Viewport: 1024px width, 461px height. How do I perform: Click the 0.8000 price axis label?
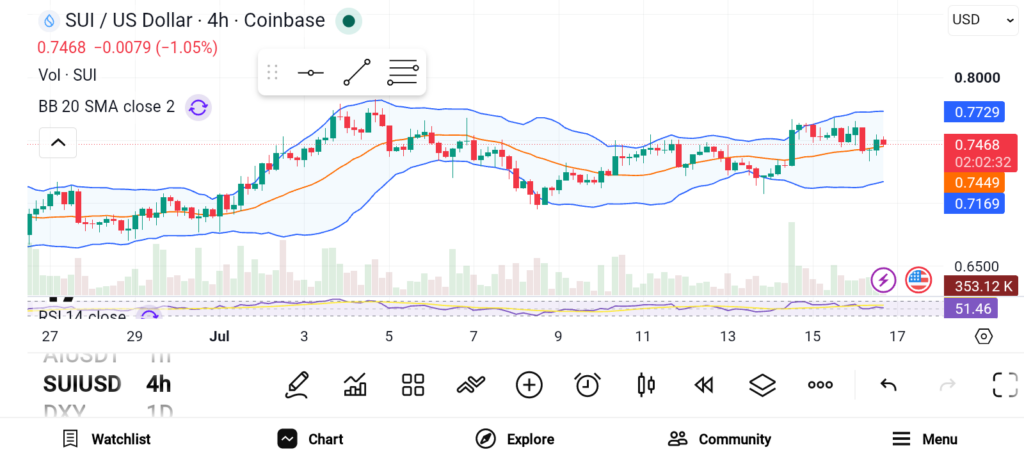click(x=977, y=78)
